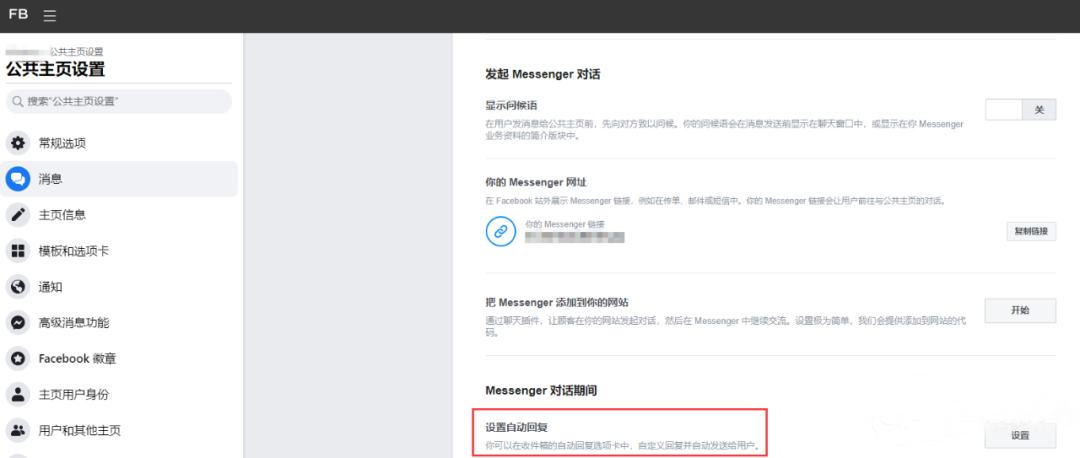Viewport: 1080px width, 458px height.
Task: Click the large 公共主页设置 page title
Action: pyautogui.click(x=55, y=70)
